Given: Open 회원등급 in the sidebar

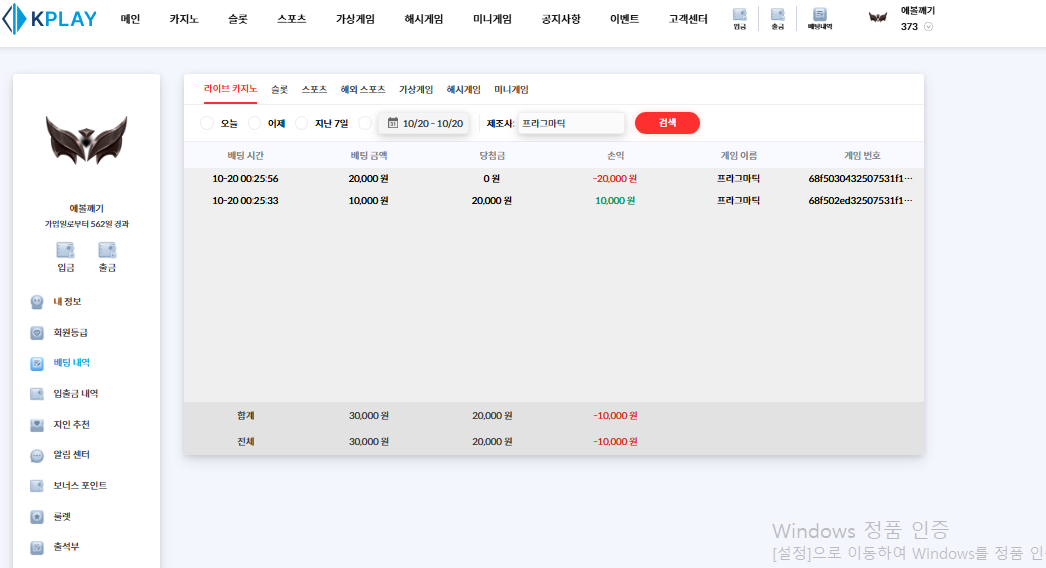Looking at the screenshot, I should (x=76, y=332).
